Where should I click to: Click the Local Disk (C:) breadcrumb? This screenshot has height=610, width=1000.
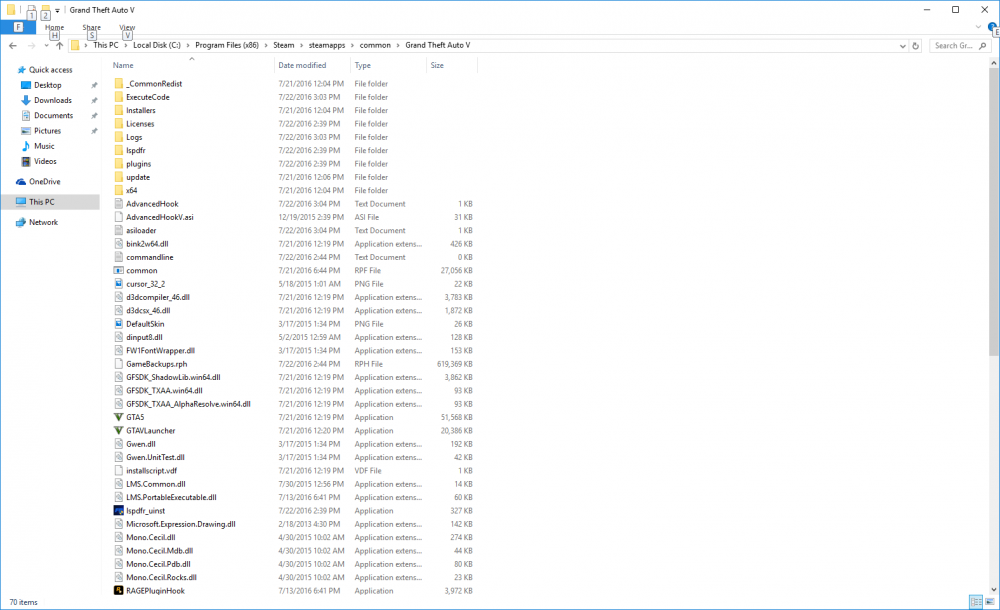click(157, 45)
